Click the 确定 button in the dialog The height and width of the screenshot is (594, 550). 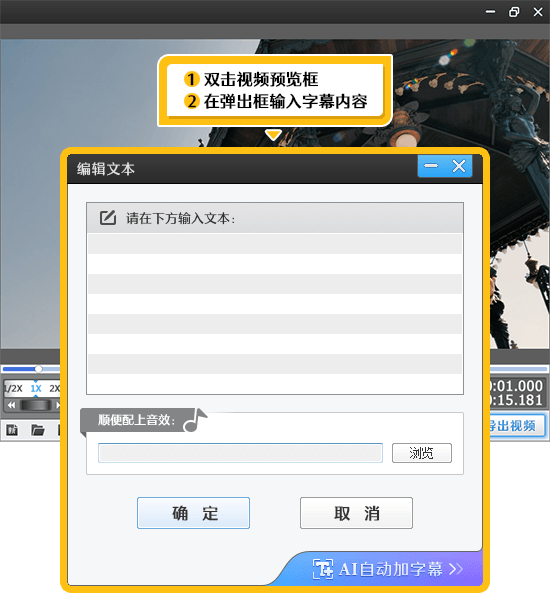tap(193, 513)
